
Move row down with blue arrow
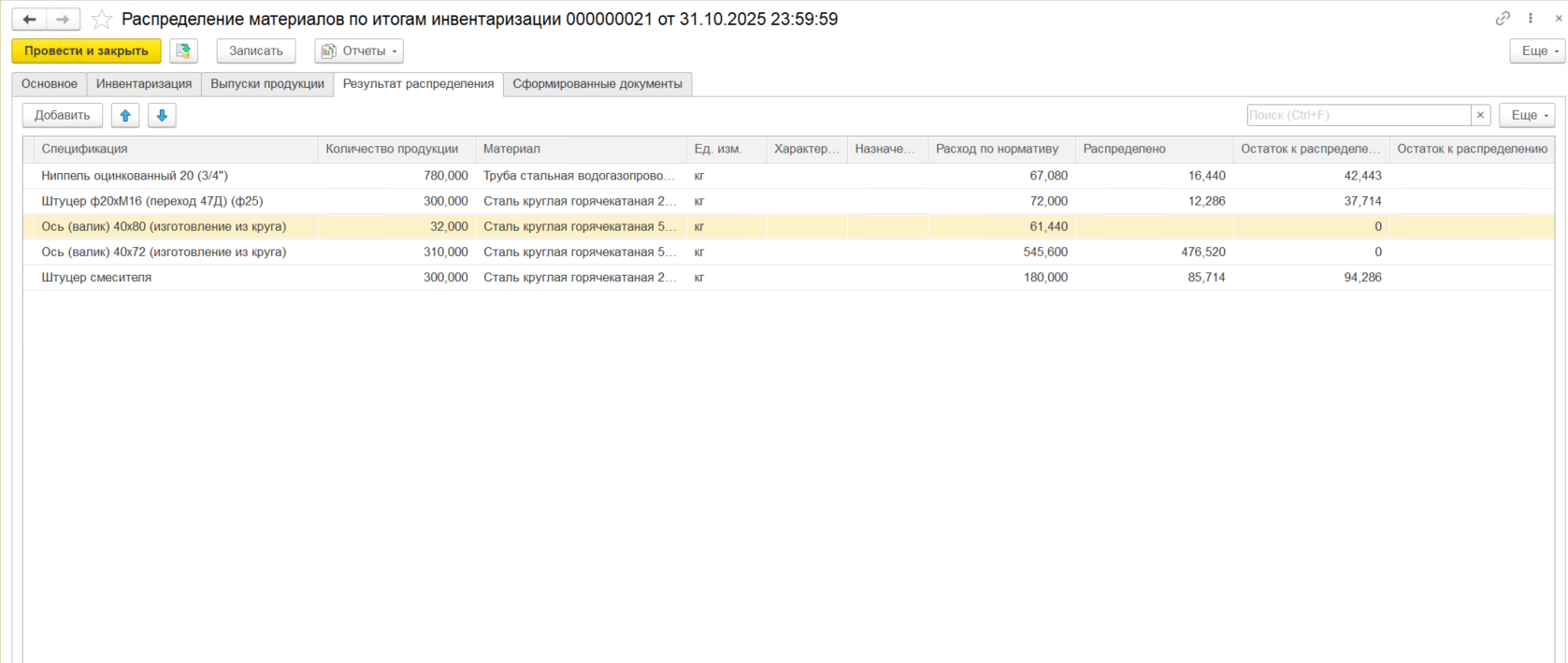[162, 115]
